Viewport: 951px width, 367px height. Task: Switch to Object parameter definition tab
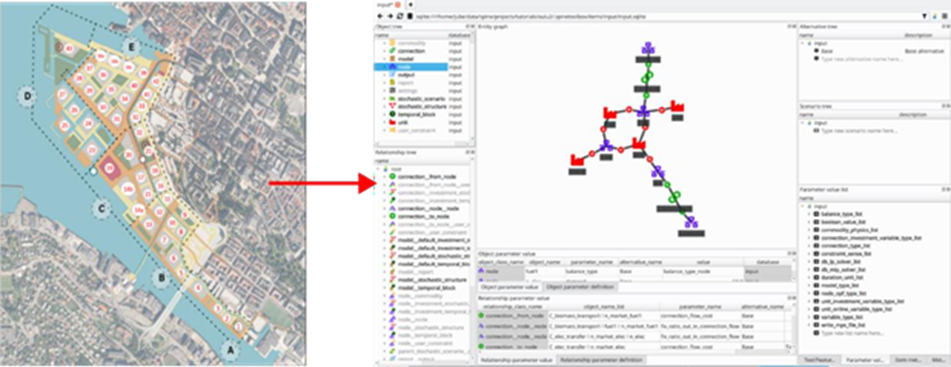[x=580, y=286]
